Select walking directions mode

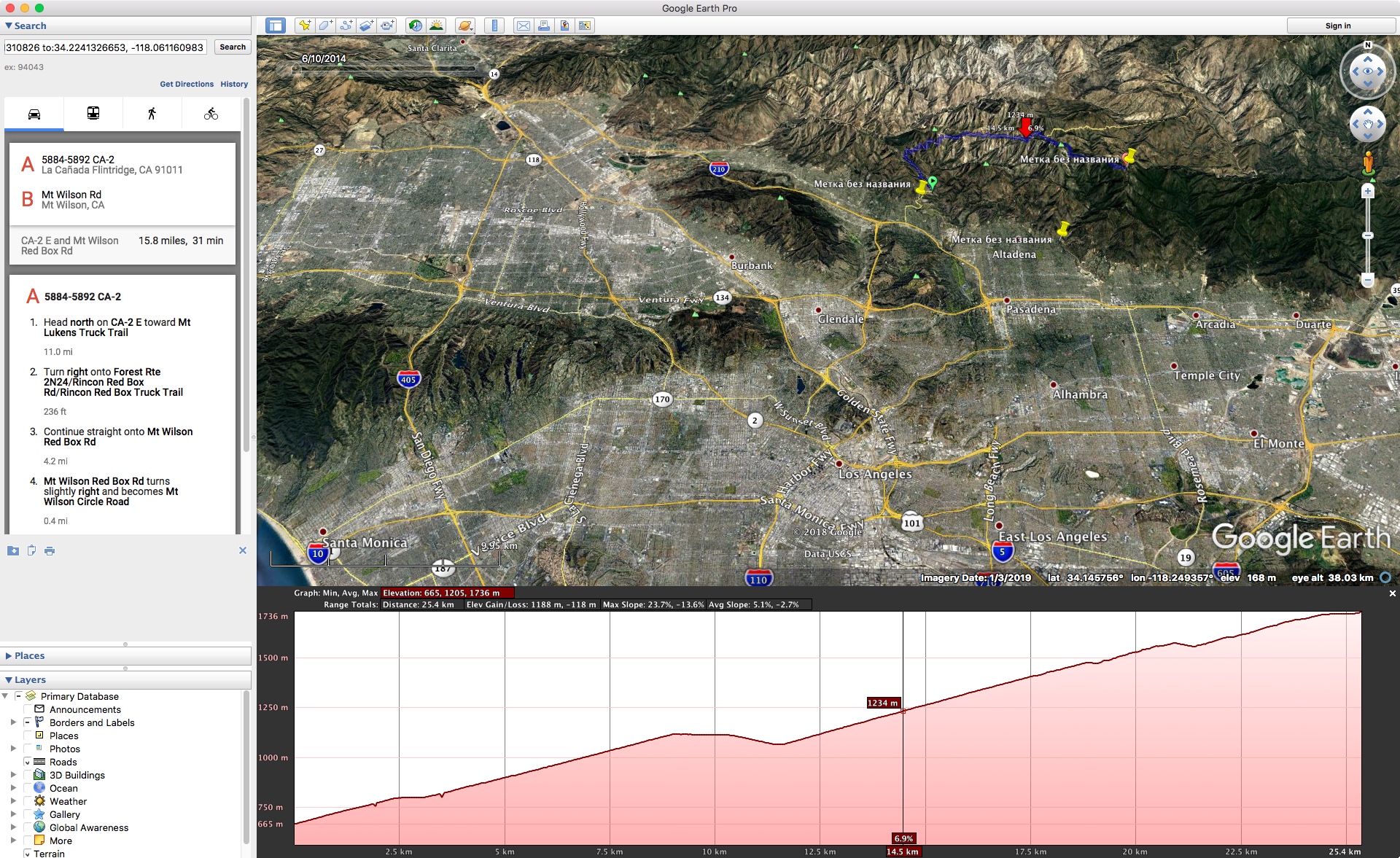[152, 114]
